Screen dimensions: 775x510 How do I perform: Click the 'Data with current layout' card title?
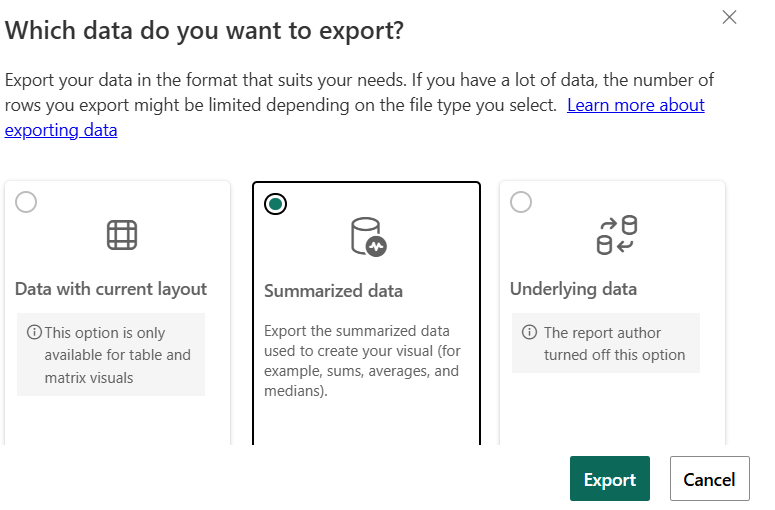[x=111, y=289]
